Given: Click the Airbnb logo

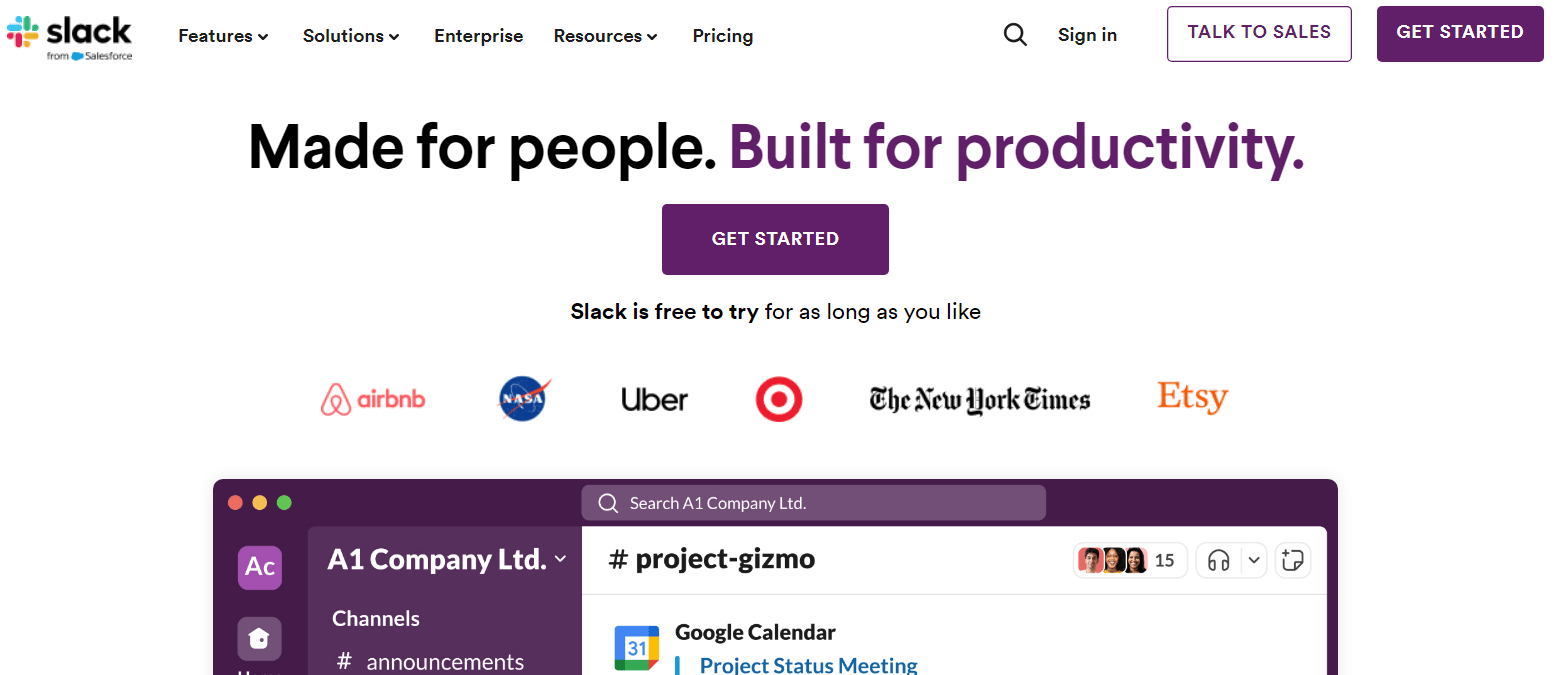Looking at the screenshot, I should click(373, 397).
